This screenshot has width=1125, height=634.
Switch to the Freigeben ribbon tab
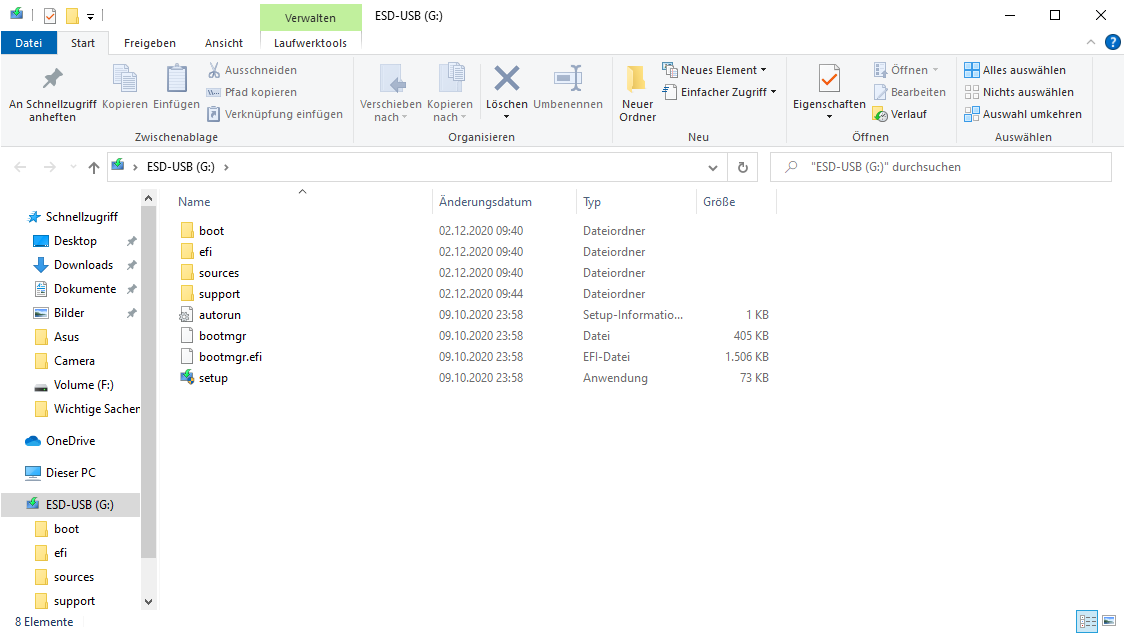149,43
